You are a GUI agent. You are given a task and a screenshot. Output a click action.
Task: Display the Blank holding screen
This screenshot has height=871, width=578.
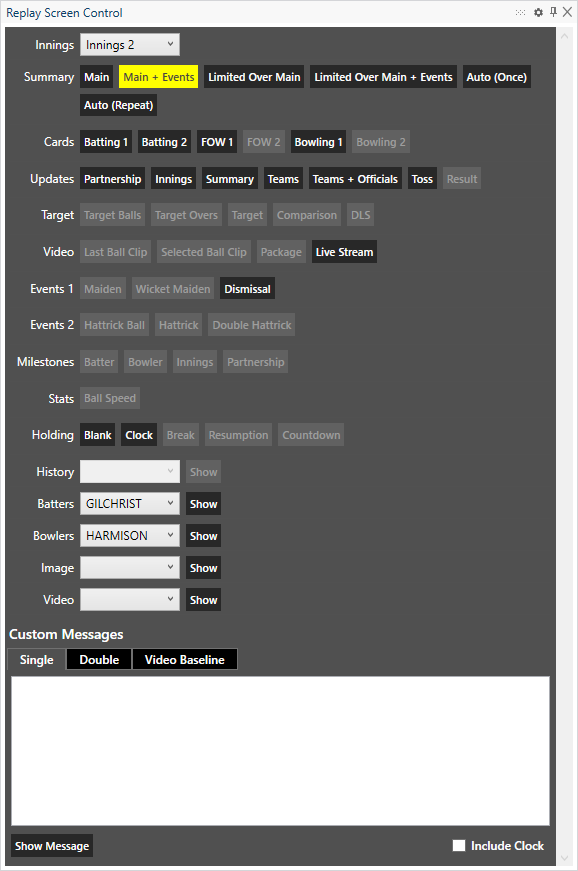coord(98,435)
